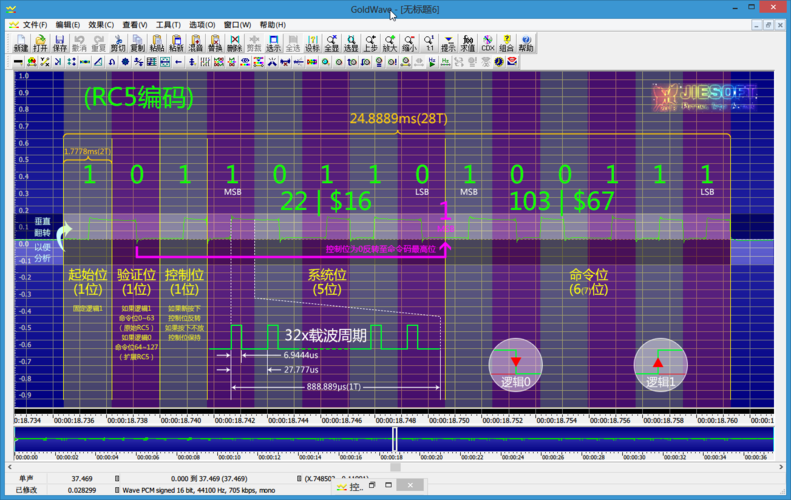Open the 效果(C) menu
Screen dimensions: 791x500
coord(101,25)
